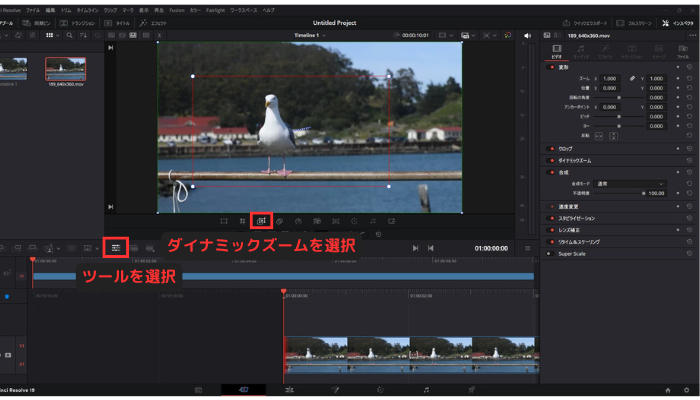This screenshot has width=700, height=400.
Task: Open the Color page icon at bottom
Action: coord(380,390)
